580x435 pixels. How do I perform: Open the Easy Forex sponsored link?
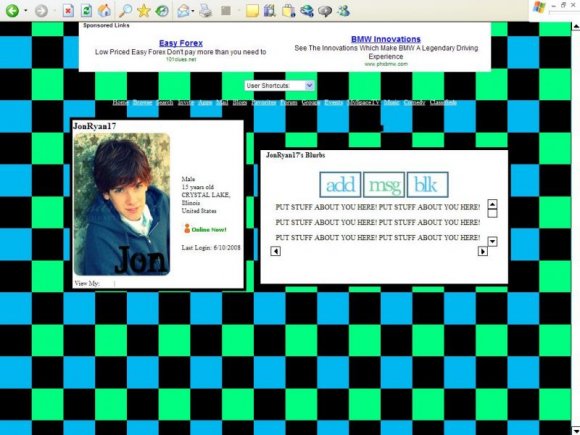pyautogui.click(x=181, y=43)
